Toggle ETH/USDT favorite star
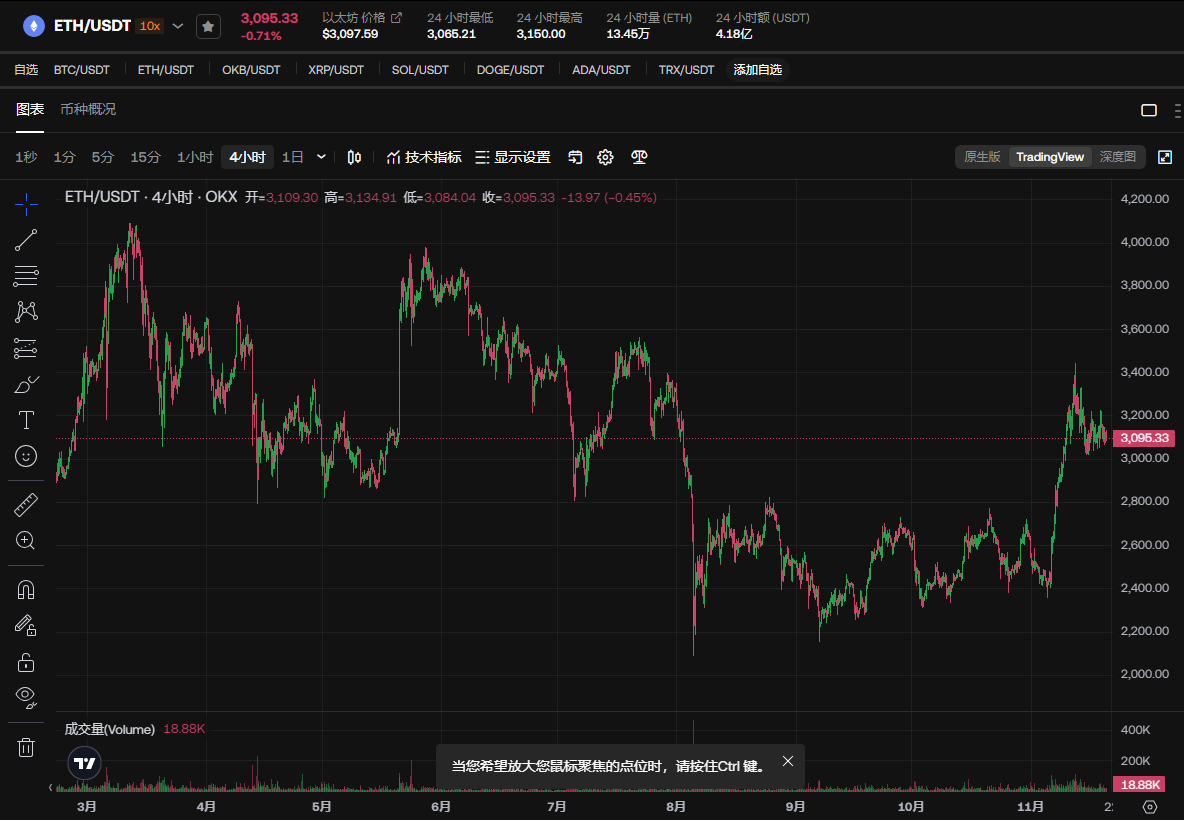 208,26
